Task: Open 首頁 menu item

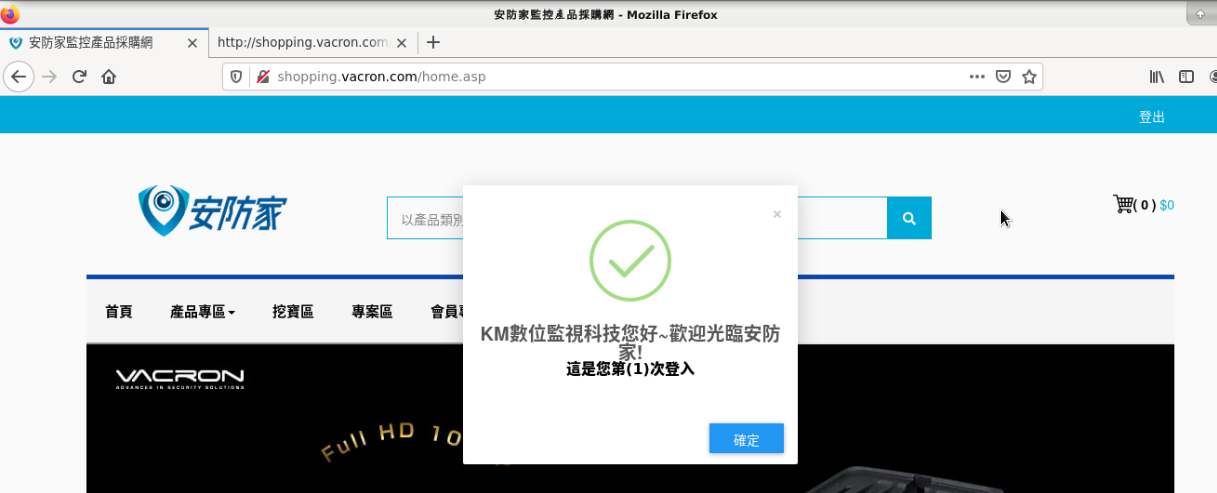Action: point(119,312)
